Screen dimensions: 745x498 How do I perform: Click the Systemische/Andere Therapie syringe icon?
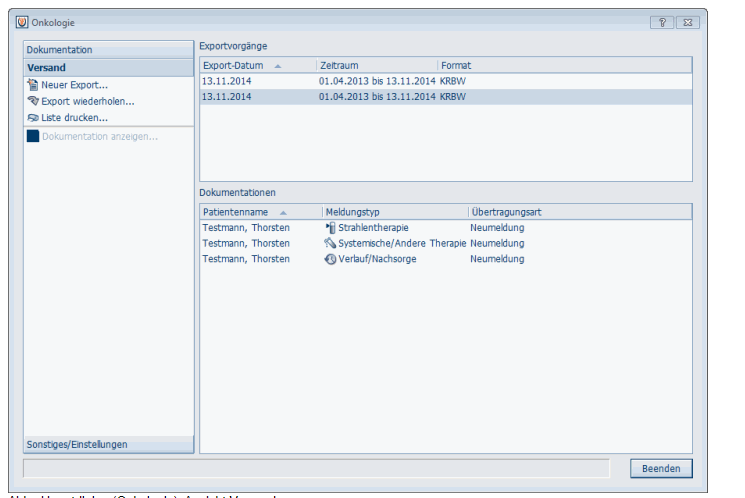click(330, 243)
